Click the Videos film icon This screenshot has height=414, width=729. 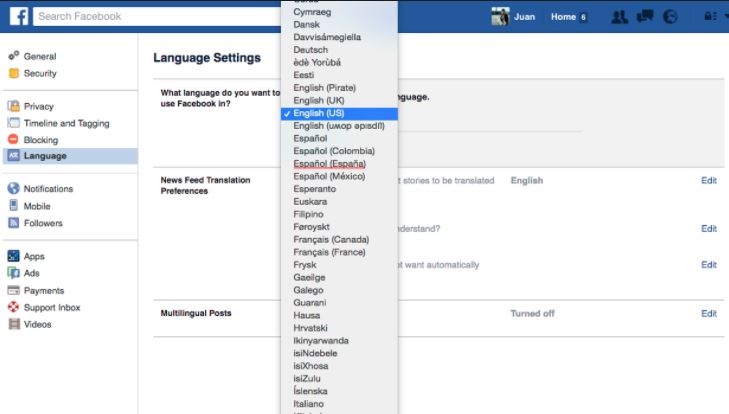click(x=14, y=324)
